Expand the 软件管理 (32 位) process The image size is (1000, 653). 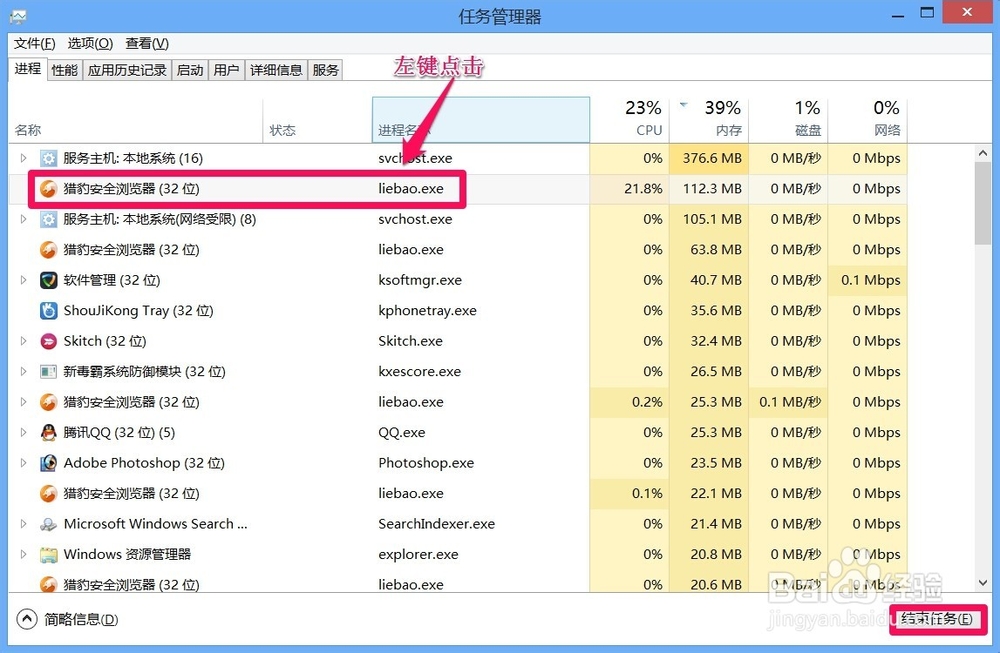tap(24, 280)
